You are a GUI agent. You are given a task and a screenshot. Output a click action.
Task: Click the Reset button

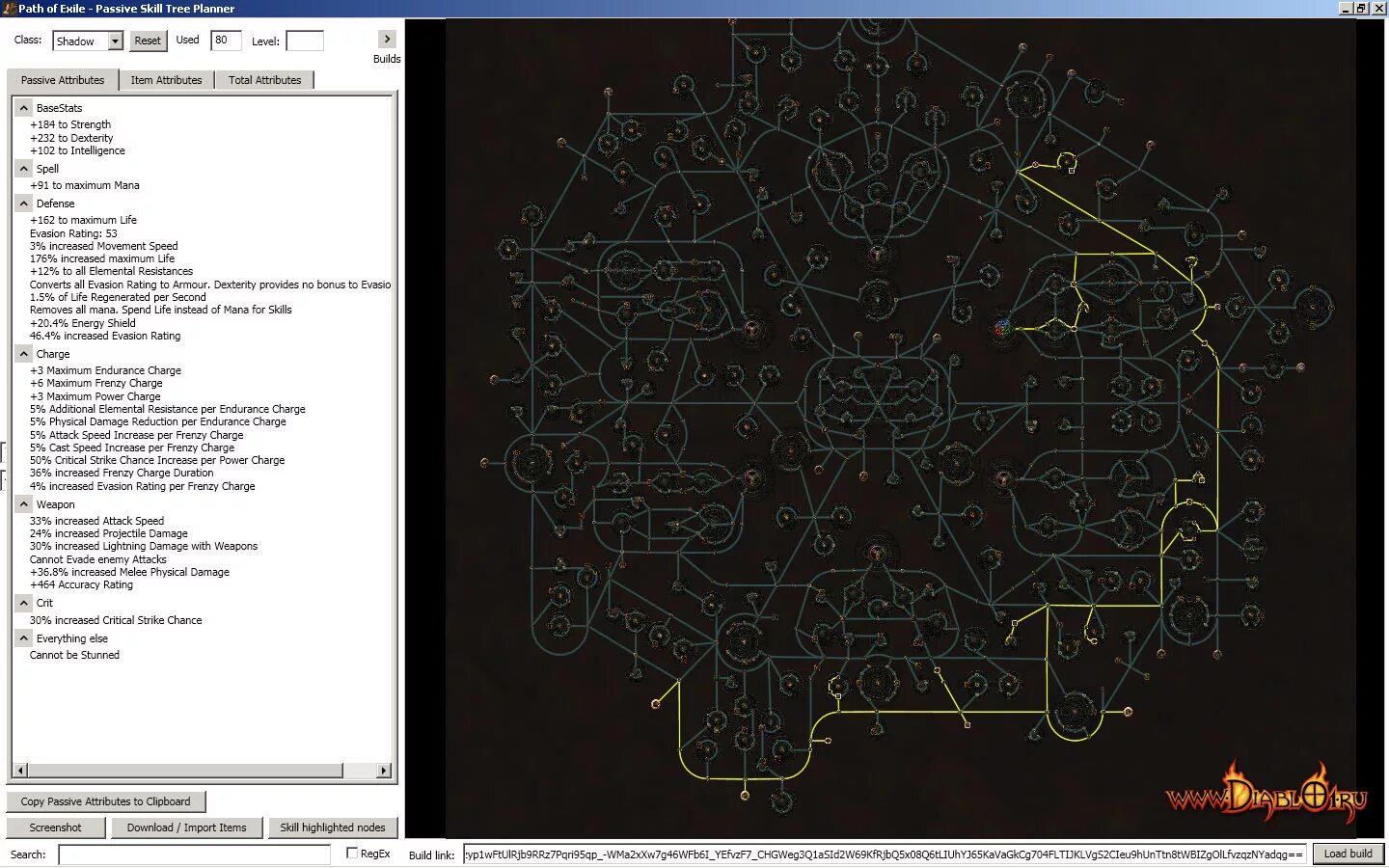click(148, 41)
